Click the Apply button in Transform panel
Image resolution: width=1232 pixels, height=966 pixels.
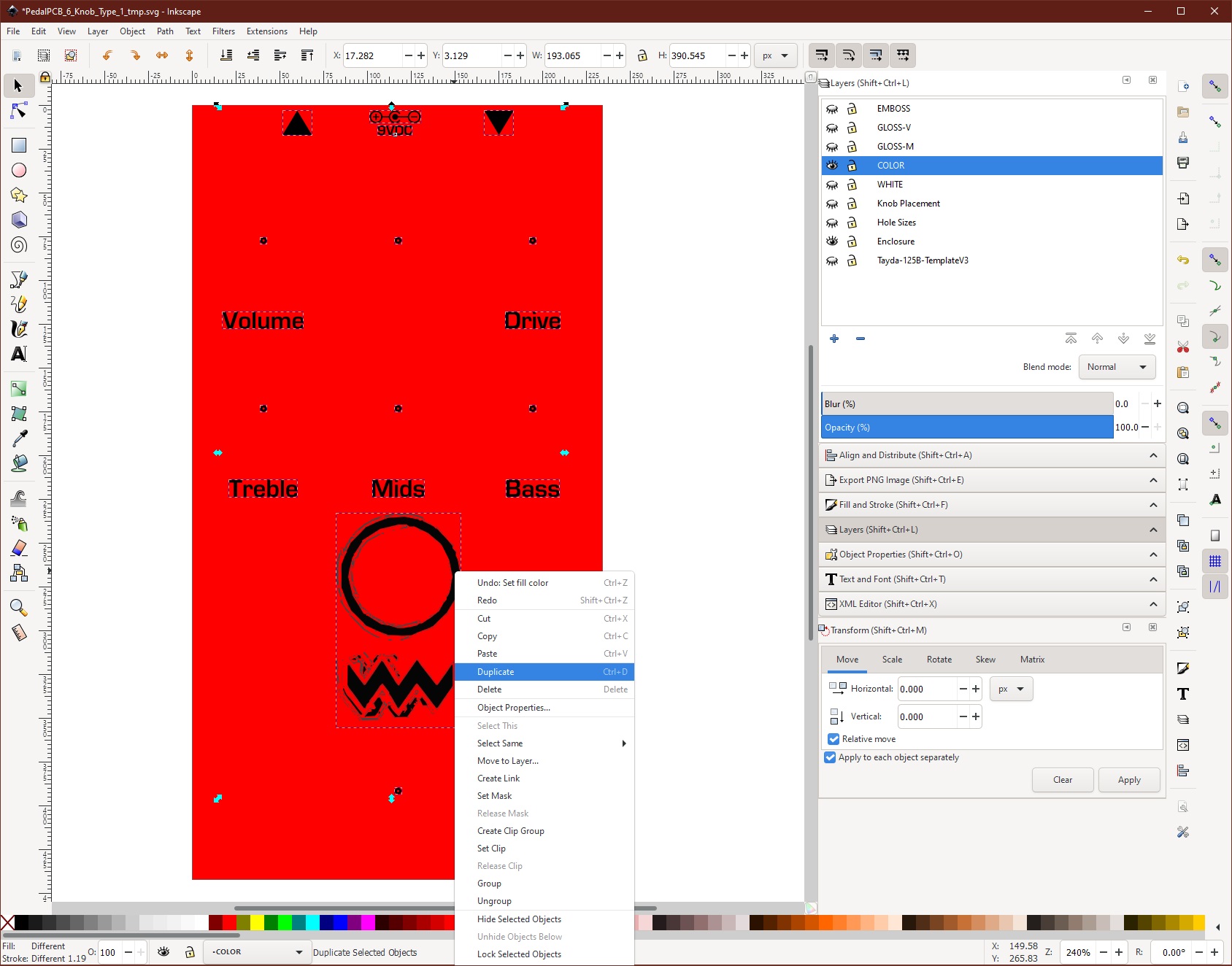point(1129,780)
